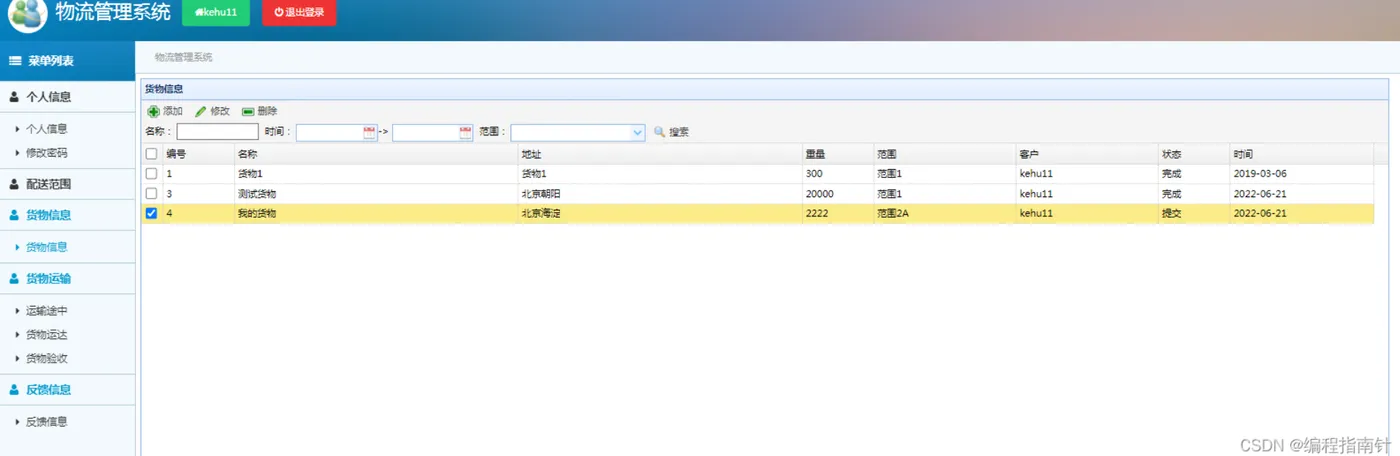This screenshot has width=1400, height=456.
Task: Click the 提交 status cell
Action: [1193, 213]
